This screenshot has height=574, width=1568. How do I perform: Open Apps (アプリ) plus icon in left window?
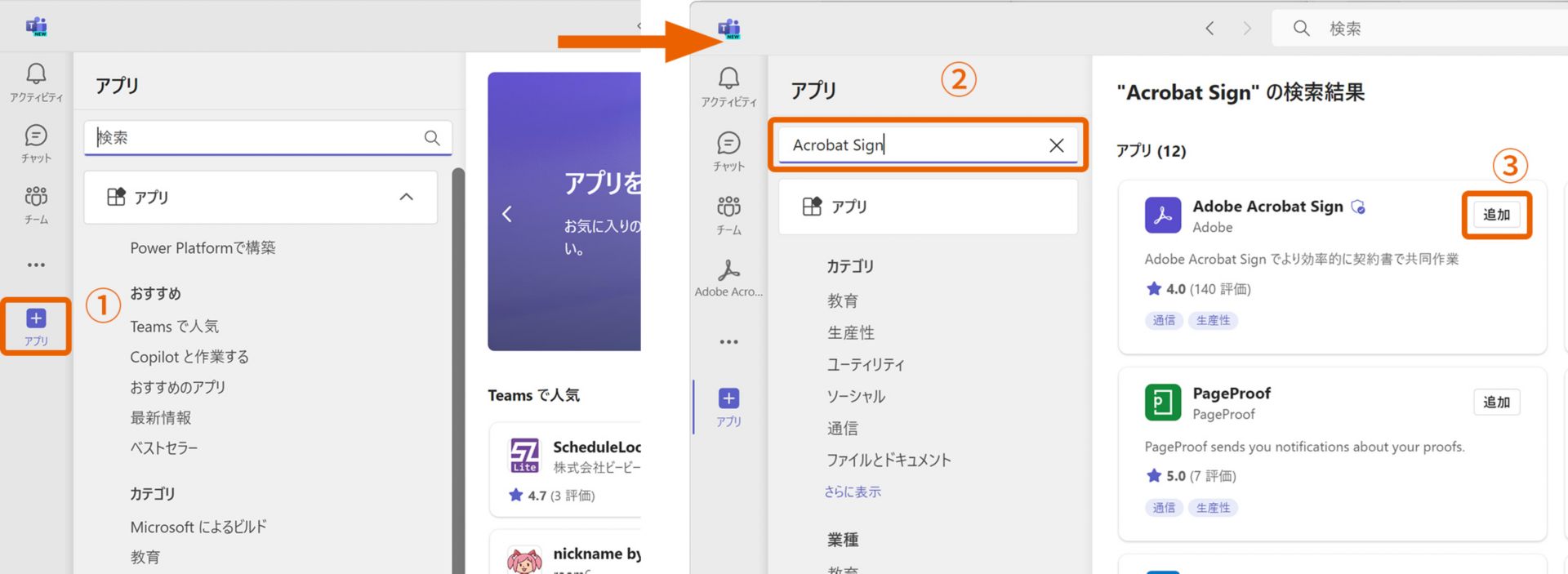36,327
